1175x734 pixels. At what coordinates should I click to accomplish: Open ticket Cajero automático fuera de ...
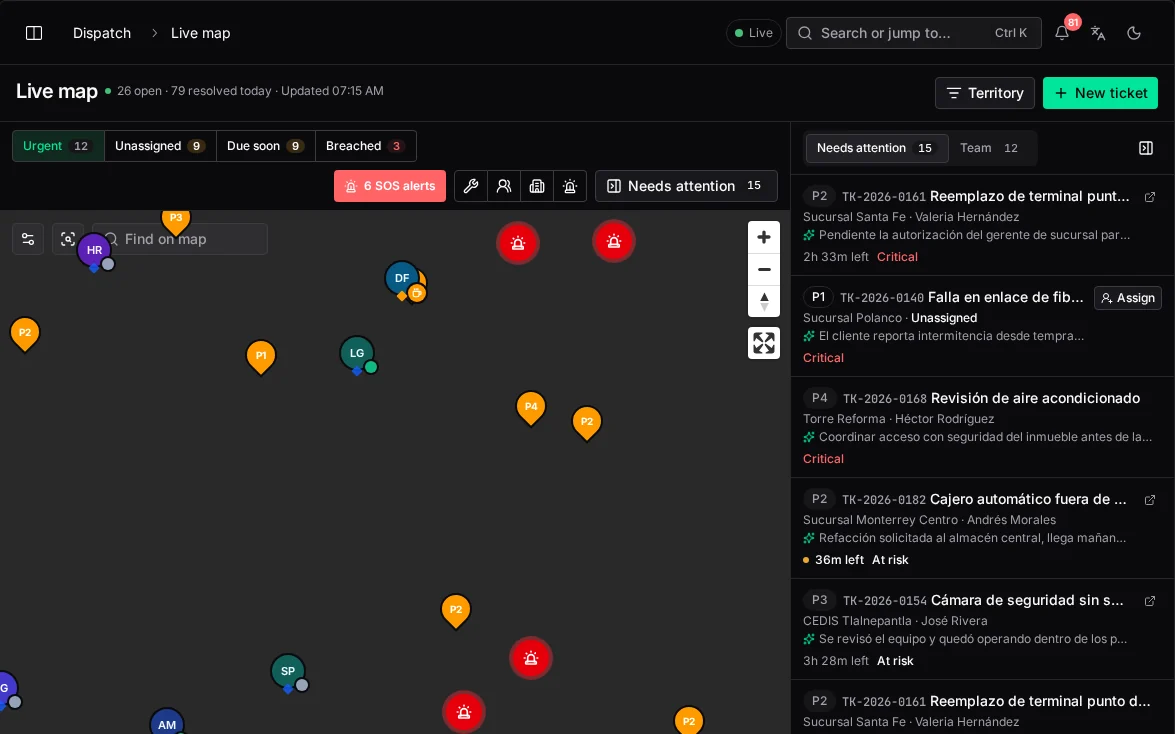point(1028,499)
